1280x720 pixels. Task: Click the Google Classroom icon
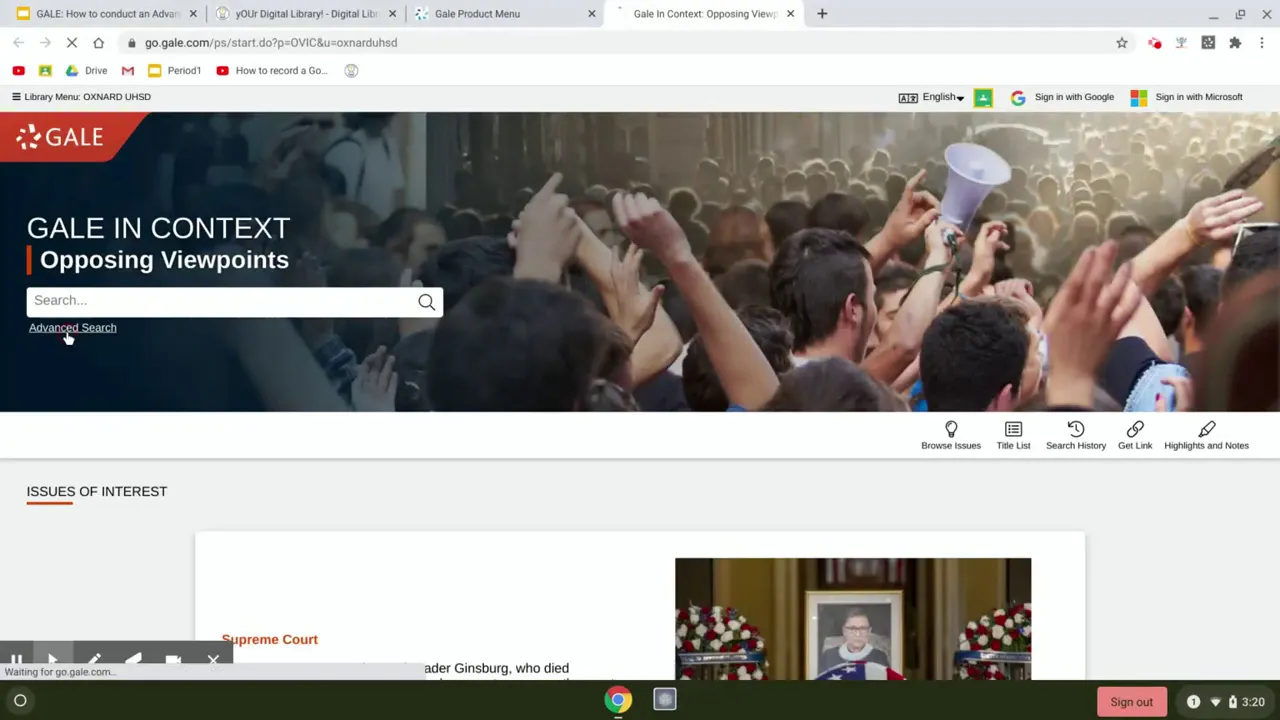(983, 97)
